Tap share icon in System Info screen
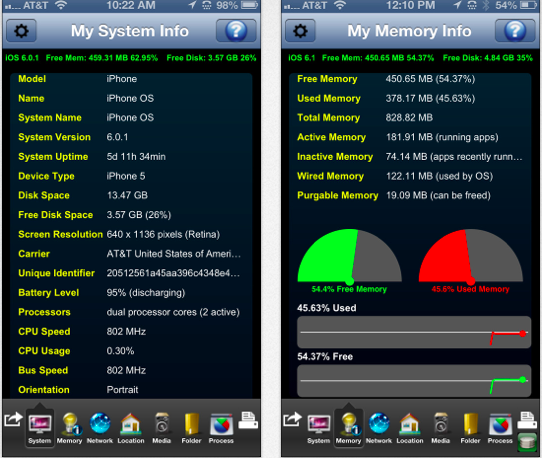The height and width of the screenshot is (458, 542). pyautogui.click(x=13, y=420)
